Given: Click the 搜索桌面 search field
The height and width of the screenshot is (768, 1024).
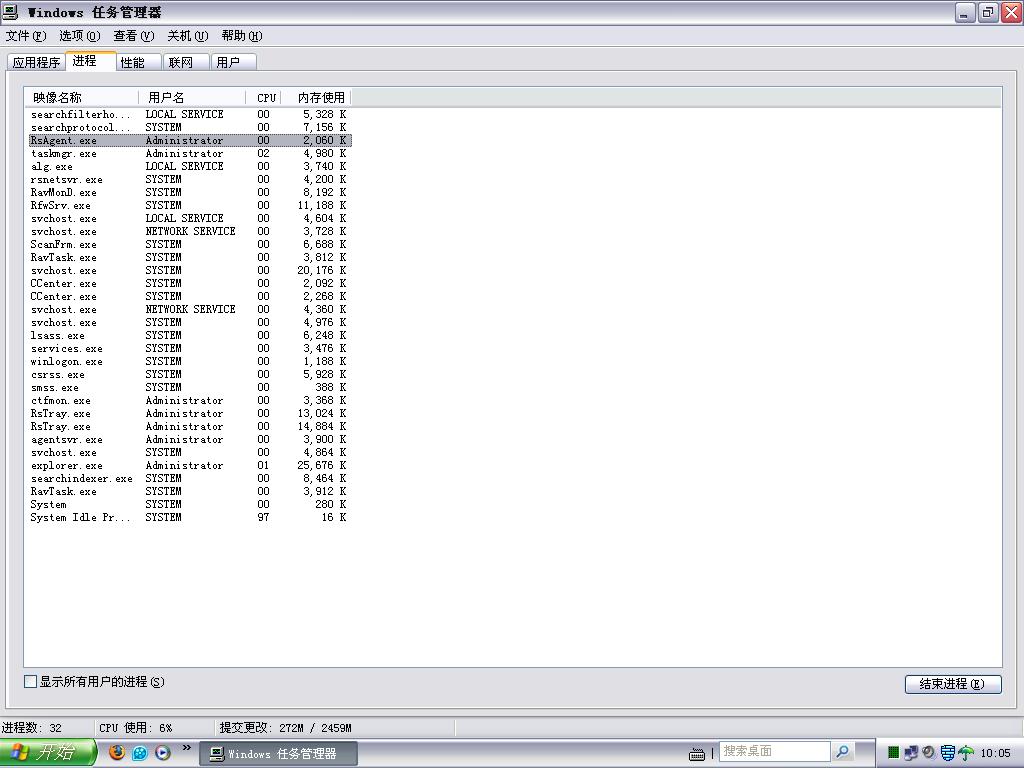Looking at the screenshot, I should pyautogui.click(x=775, y=752).
